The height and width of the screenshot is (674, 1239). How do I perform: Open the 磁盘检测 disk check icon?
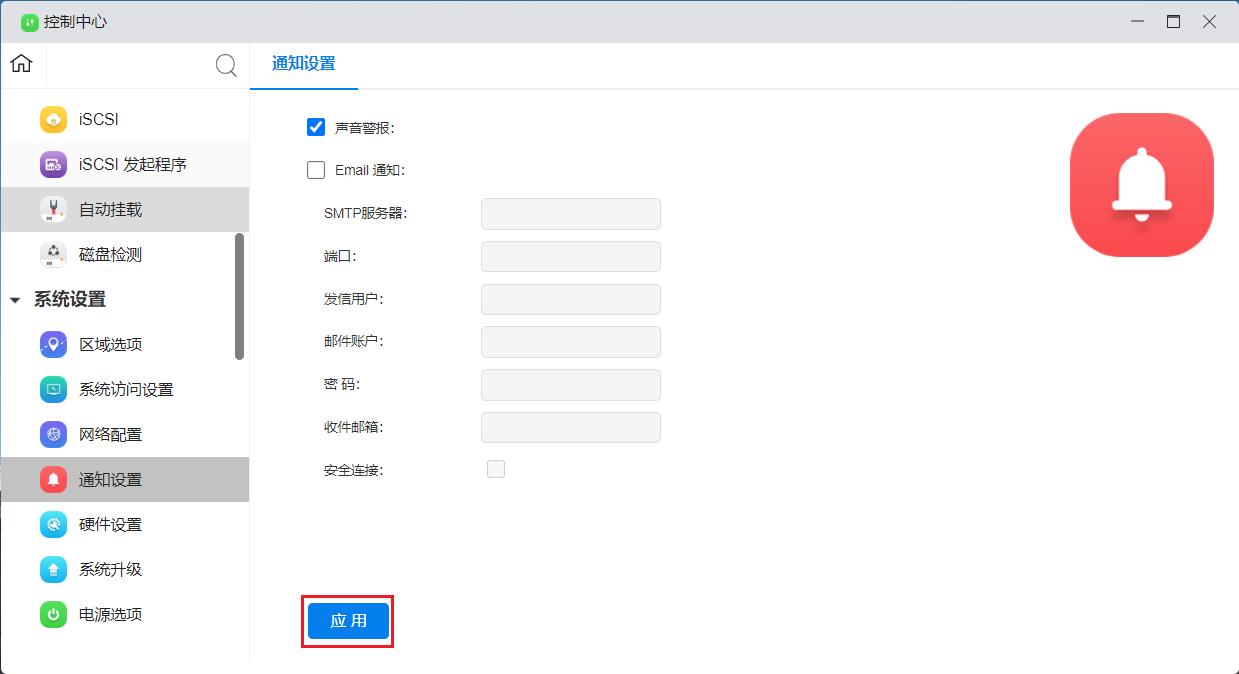53,254
